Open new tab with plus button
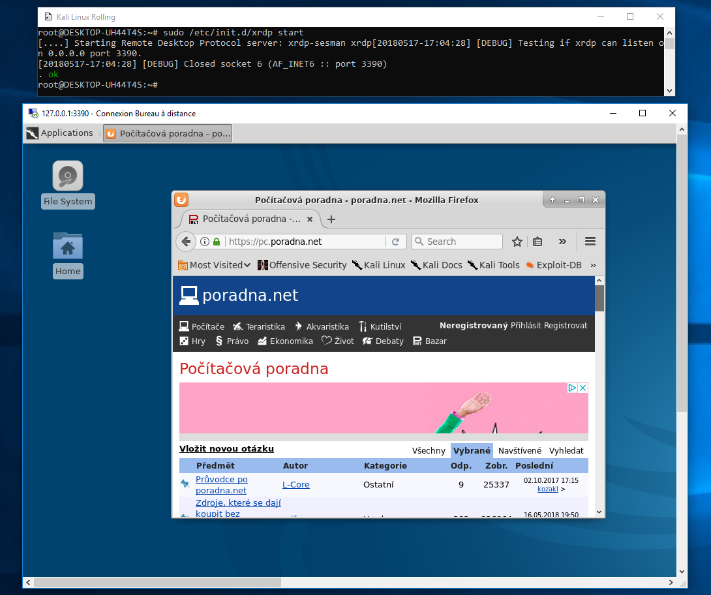711x595 pixels. (x=331, y=219)
